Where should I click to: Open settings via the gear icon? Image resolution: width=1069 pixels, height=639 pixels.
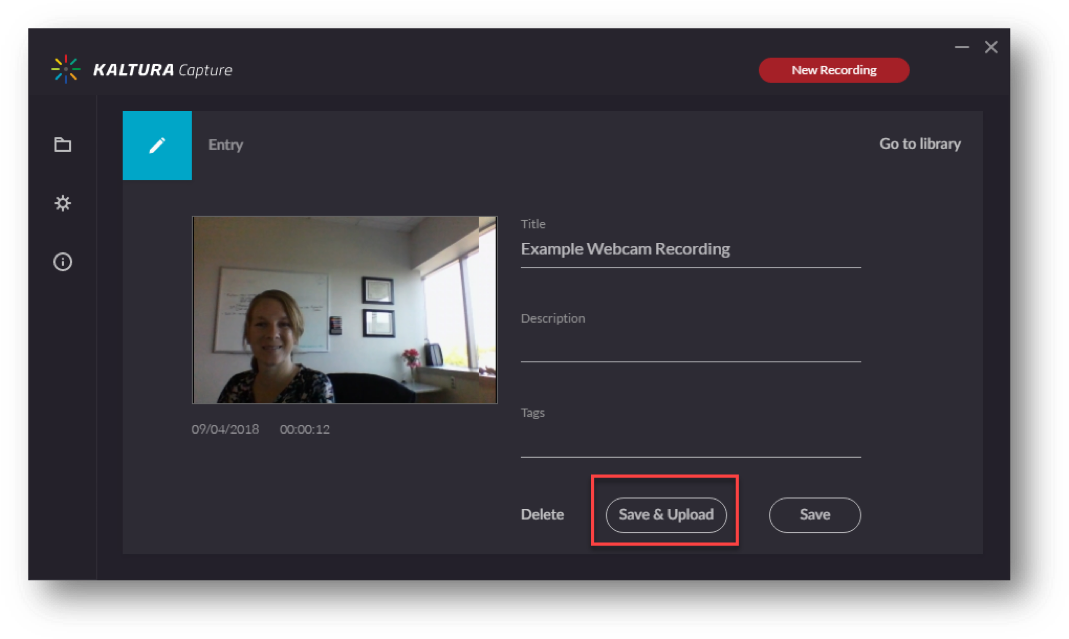click(63, 203)
